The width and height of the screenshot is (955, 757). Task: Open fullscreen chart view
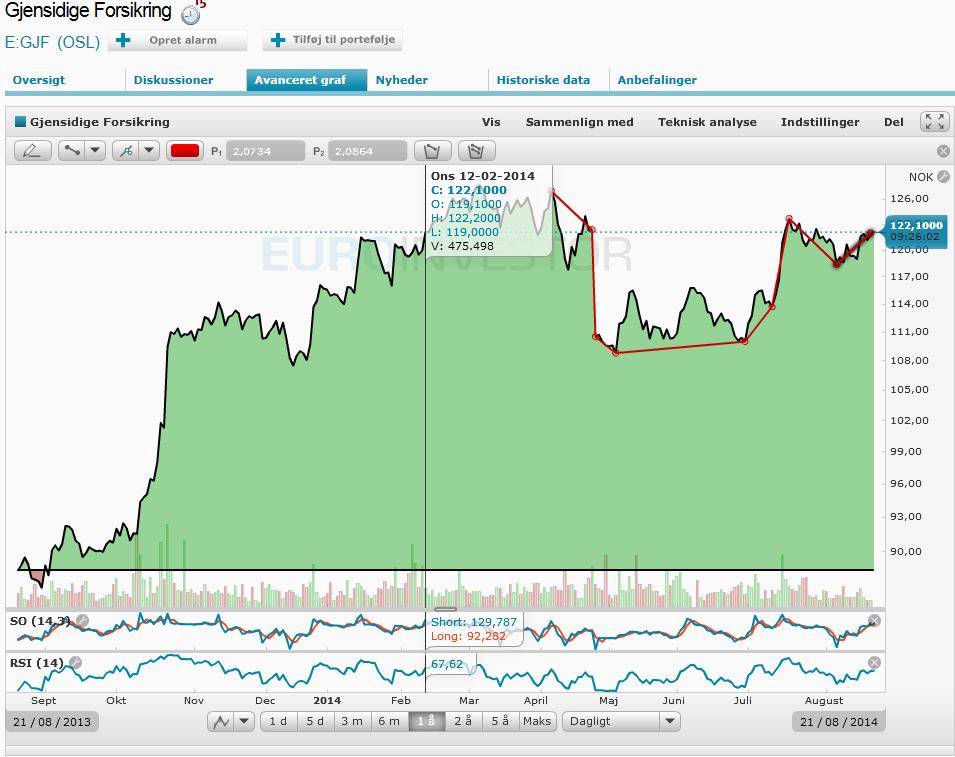coord(935,122)
